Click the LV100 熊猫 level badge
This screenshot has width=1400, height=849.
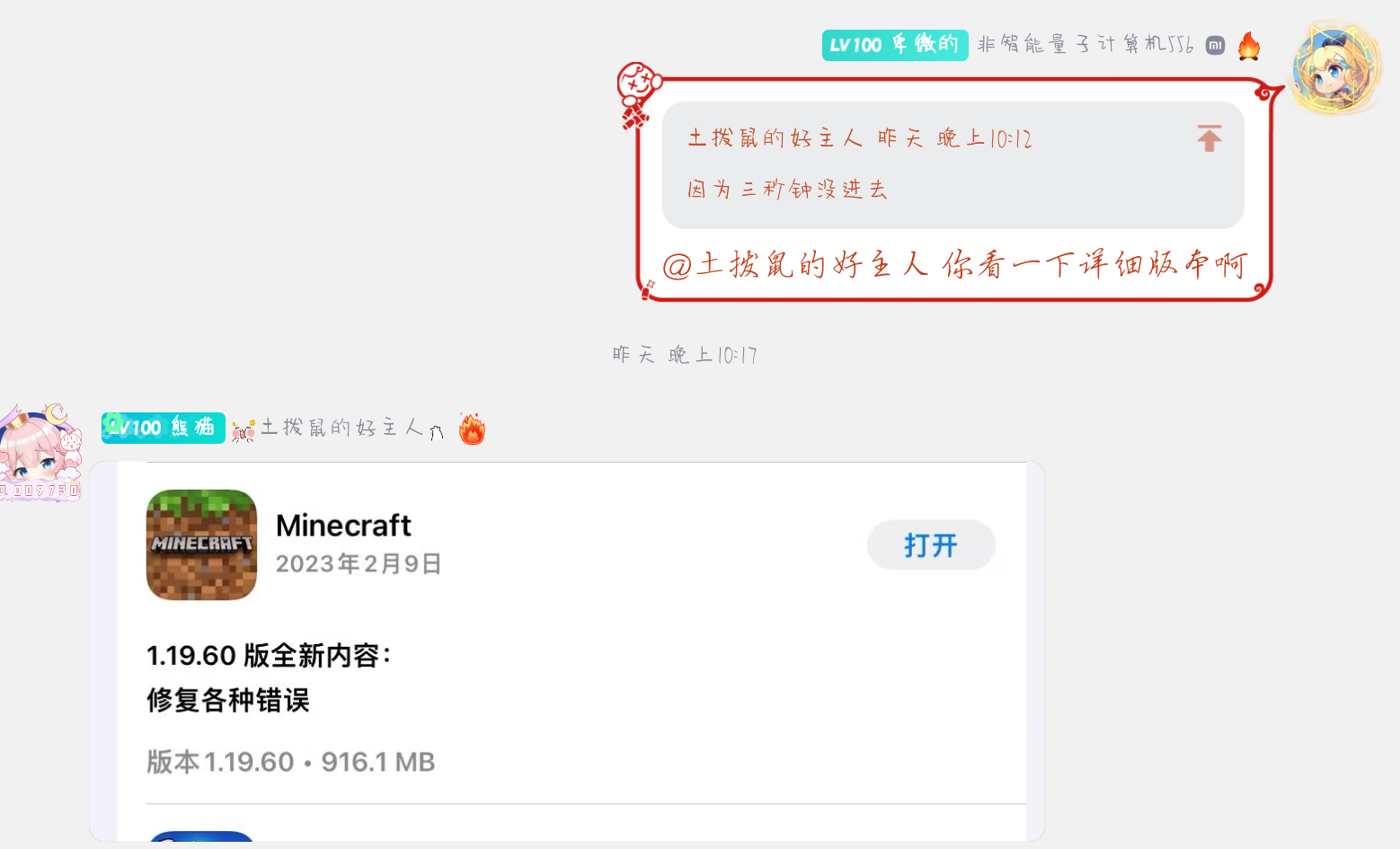pyautogui.click(x=163, y=428)
